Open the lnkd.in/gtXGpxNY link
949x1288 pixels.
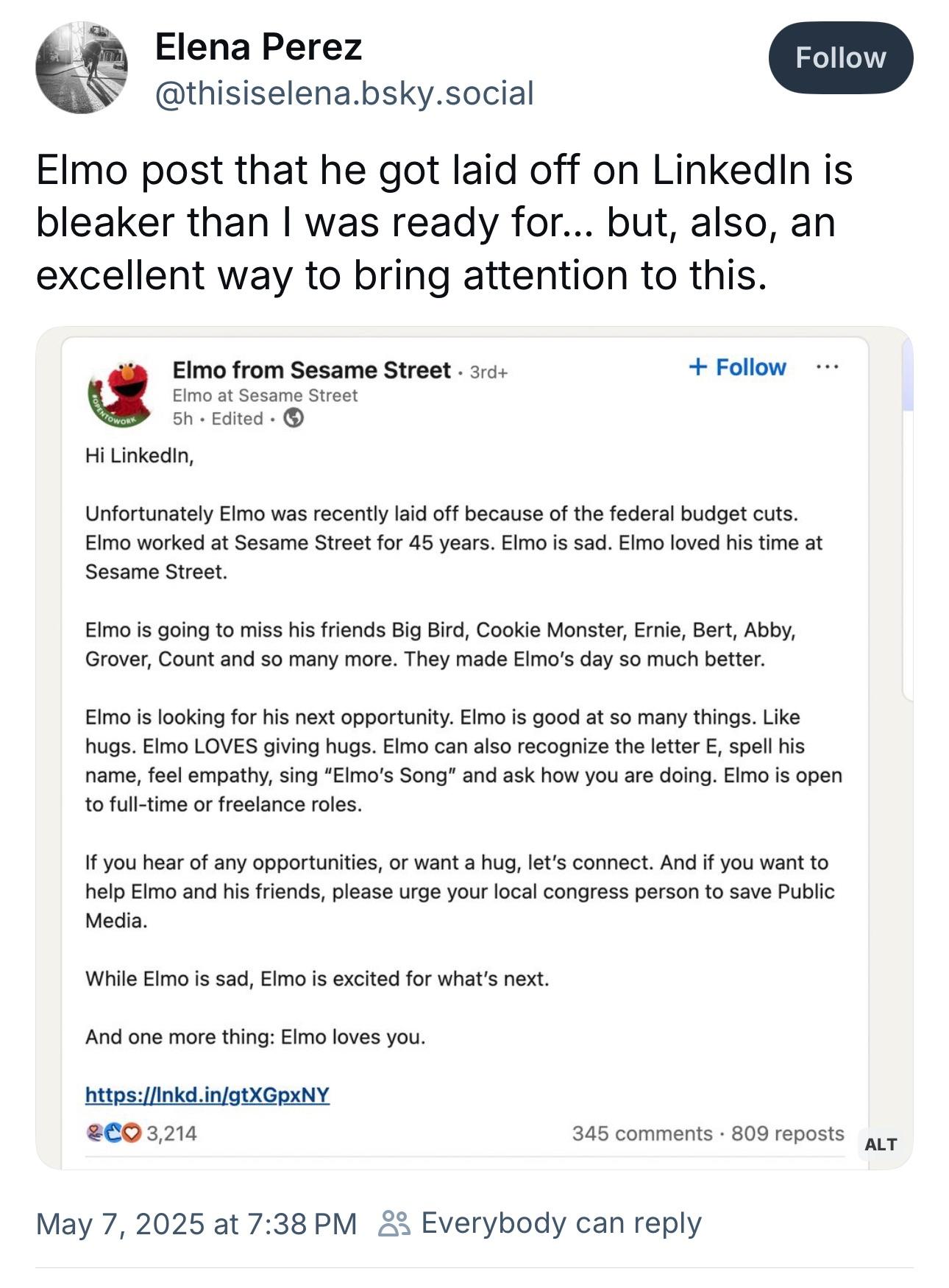207,1094
